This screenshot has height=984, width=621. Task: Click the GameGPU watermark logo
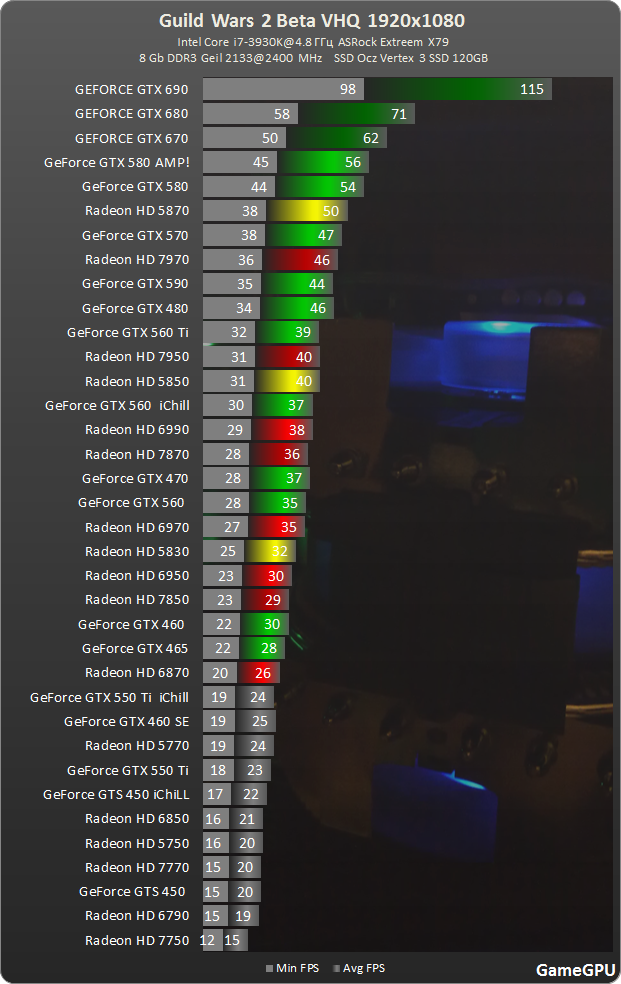575,969
